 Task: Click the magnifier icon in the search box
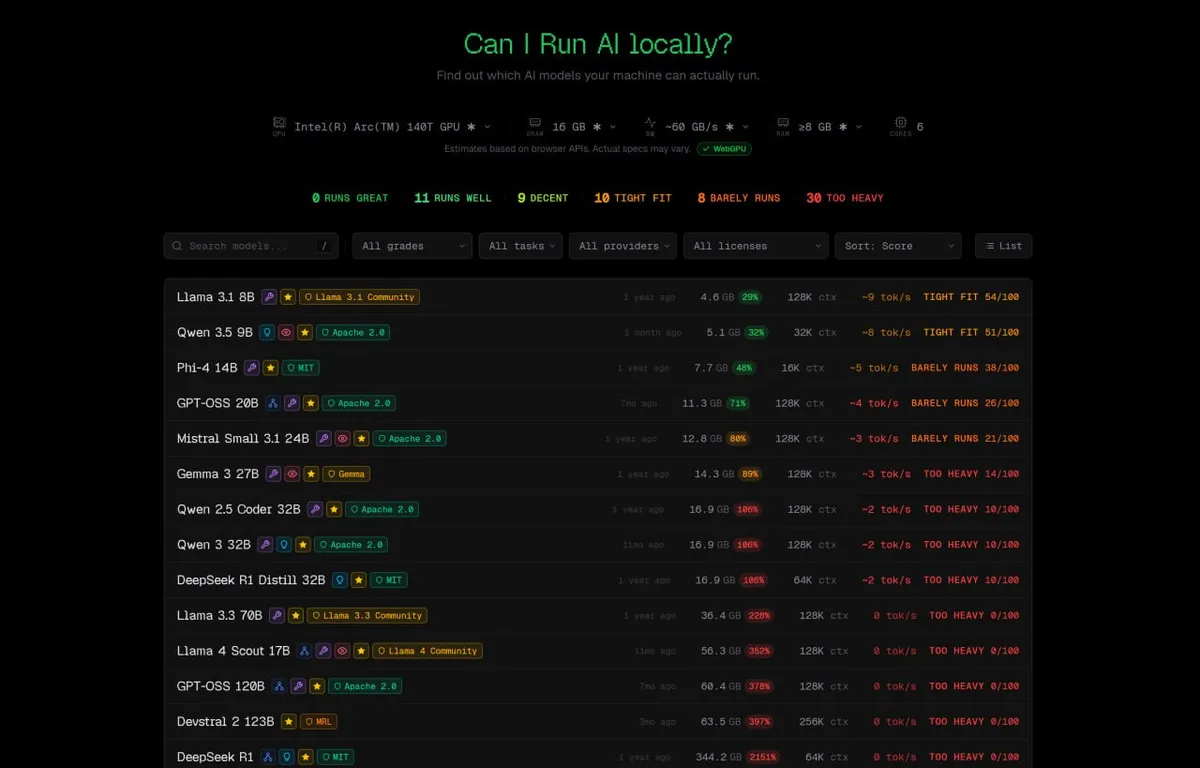click(177, 245)
